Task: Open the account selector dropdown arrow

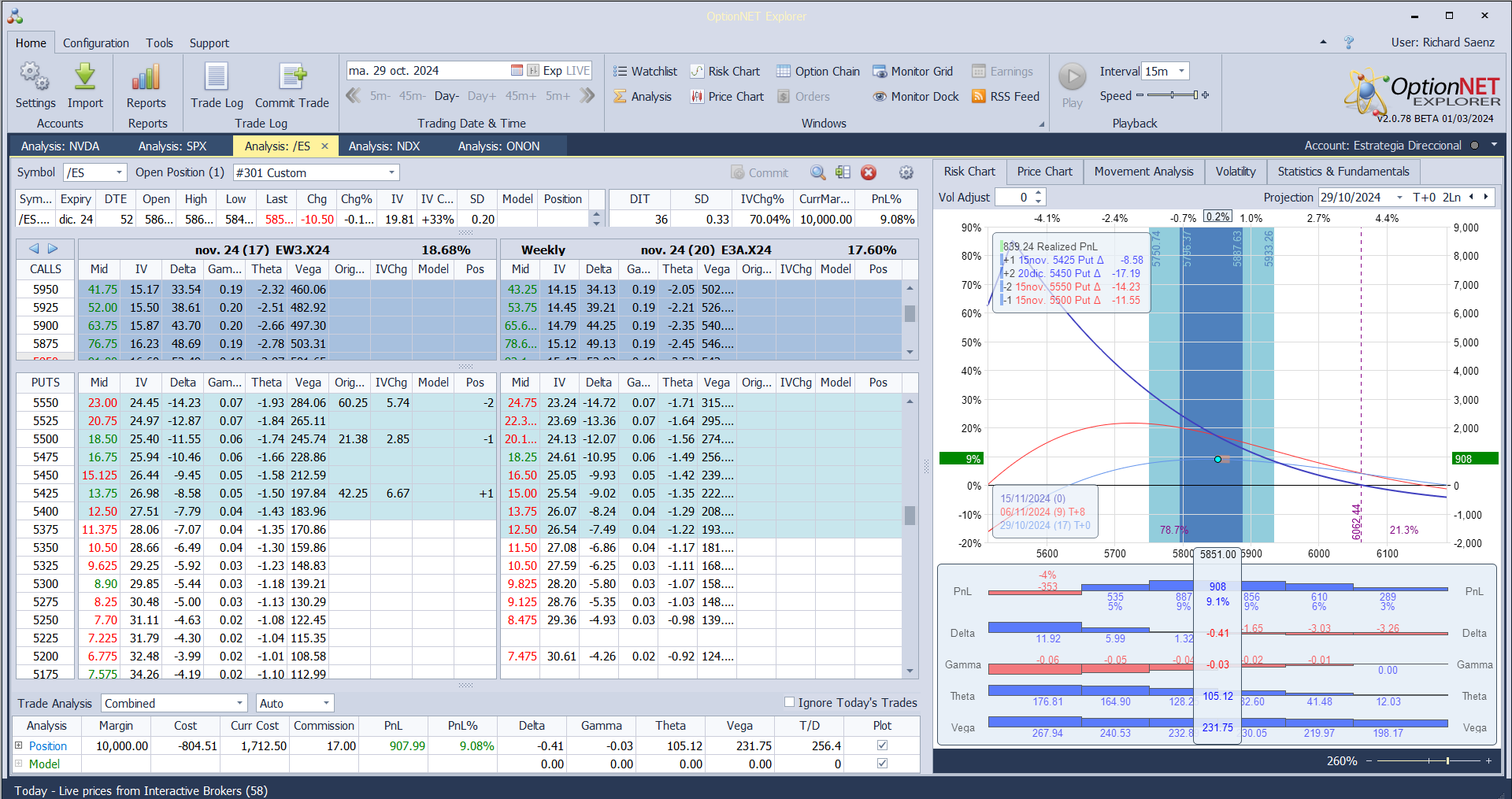Action: tap(1494, 145)
